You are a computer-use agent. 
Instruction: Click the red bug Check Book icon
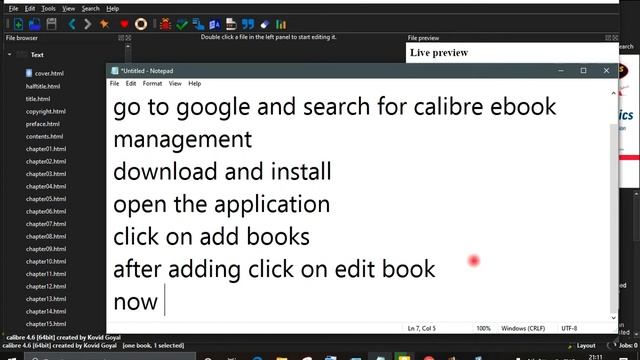point(165,24)
